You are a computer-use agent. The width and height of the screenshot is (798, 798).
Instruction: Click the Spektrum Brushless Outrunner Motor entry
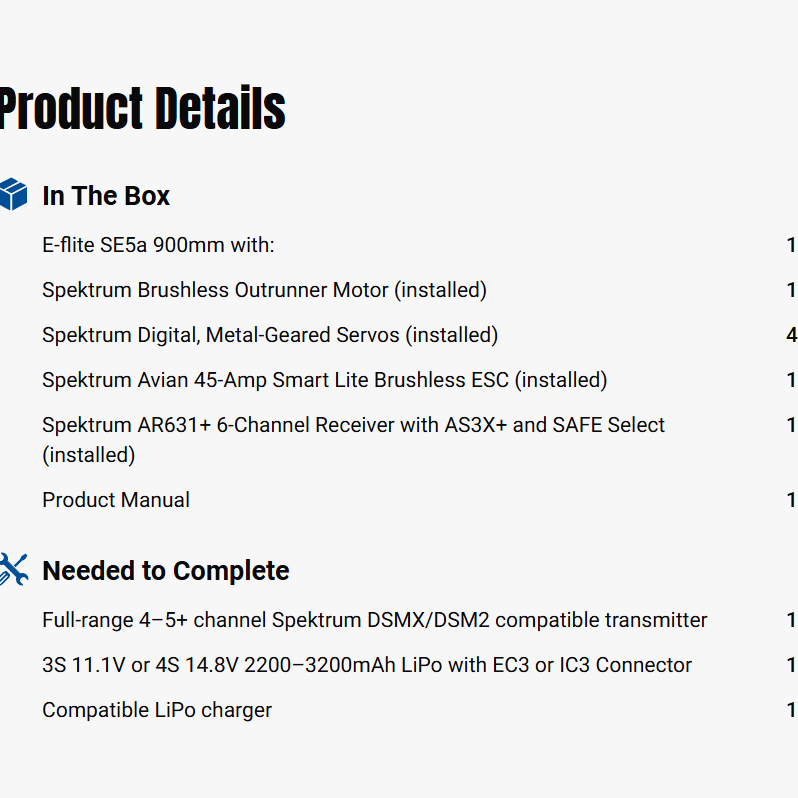264,290
